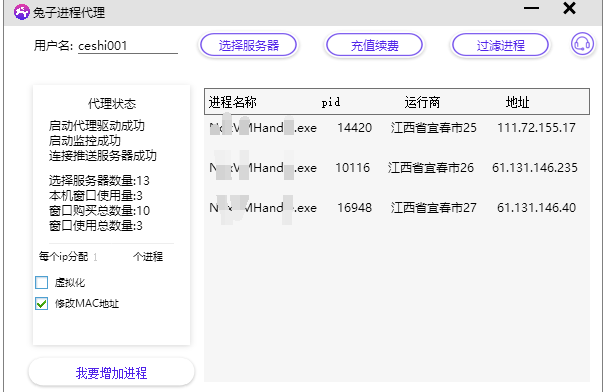Click the 选择服务器数量:13 line
The height and width of the screenshot is (392, 607).
99,181
